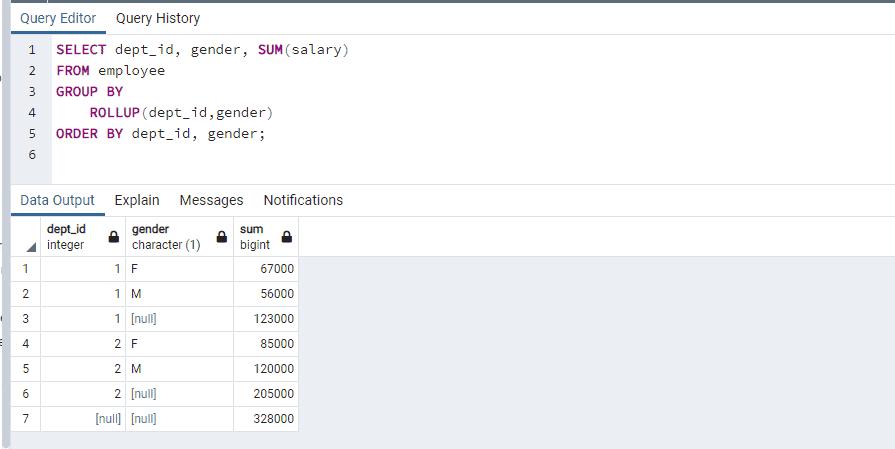The image size is (895, 449).
Task: Select the Query Editor tab
Action: 58,18
